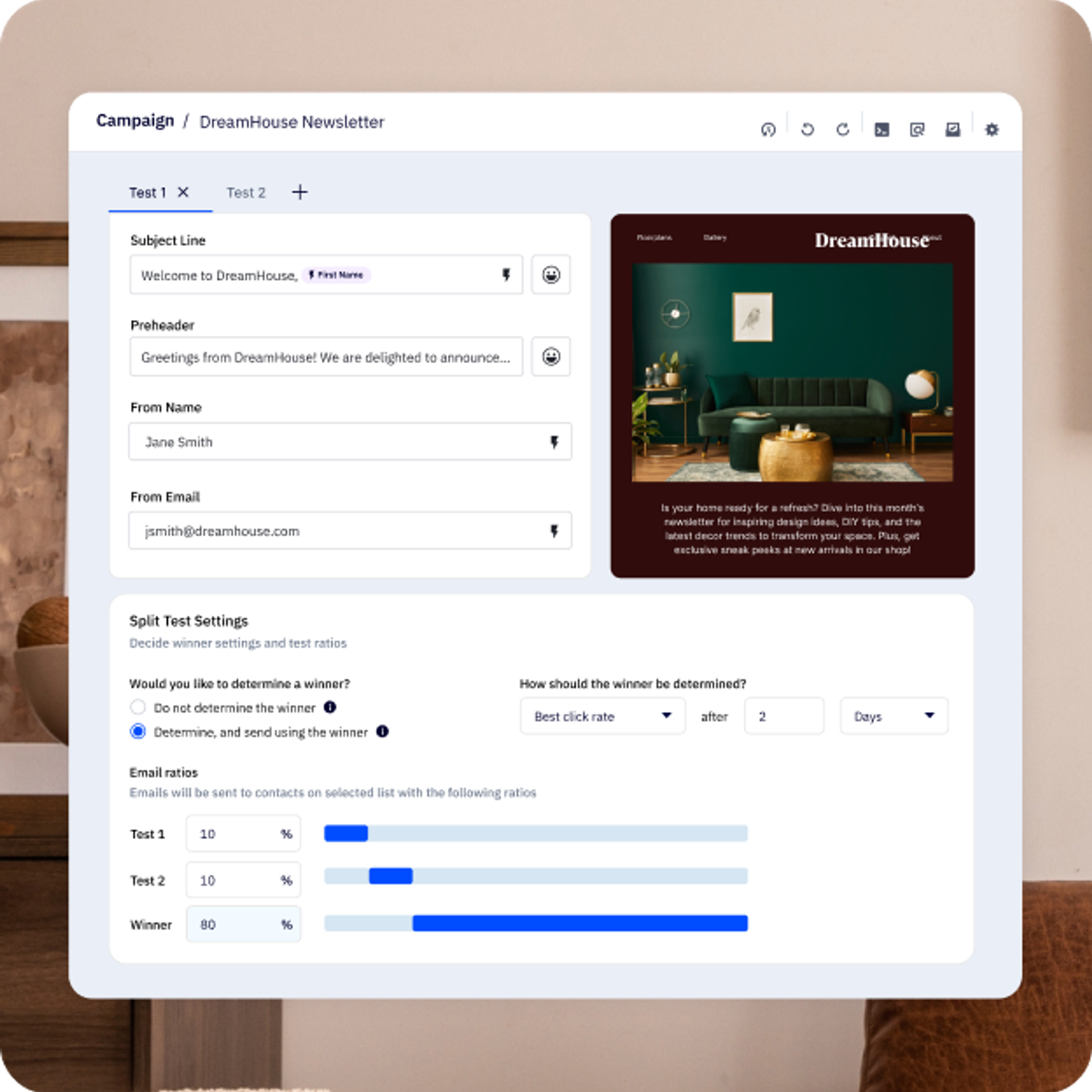1092x1092 pixels.
Task: Click the redo arrow icon
Action: pos(842,130)
